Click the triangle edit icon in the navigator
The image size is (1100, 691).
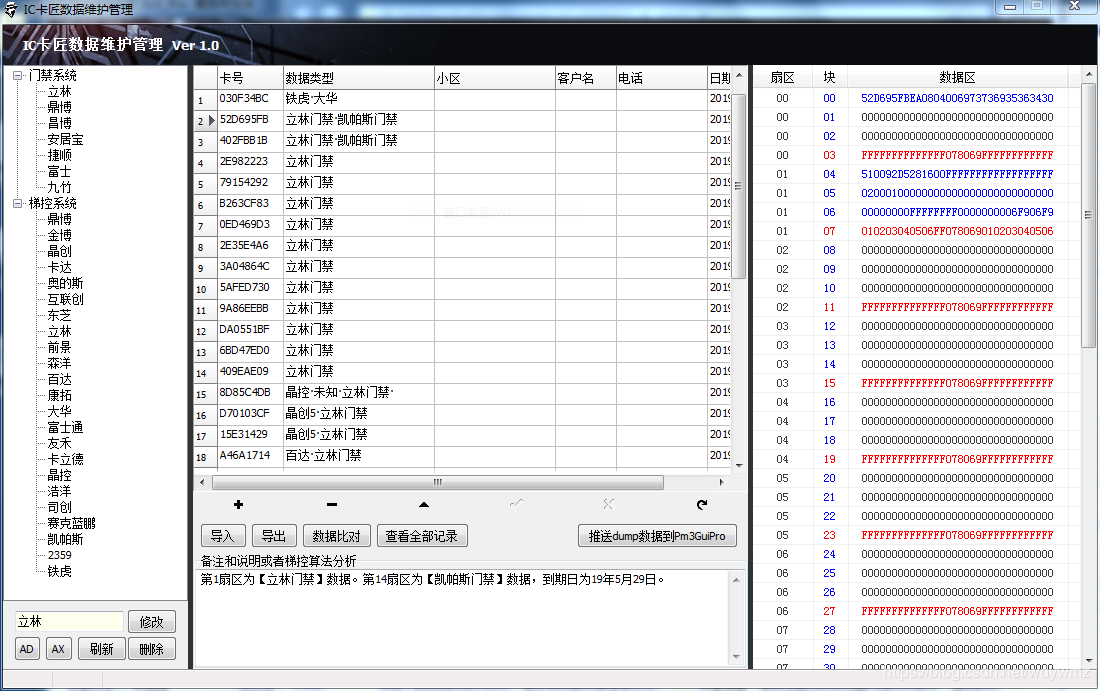pos(424,504)
